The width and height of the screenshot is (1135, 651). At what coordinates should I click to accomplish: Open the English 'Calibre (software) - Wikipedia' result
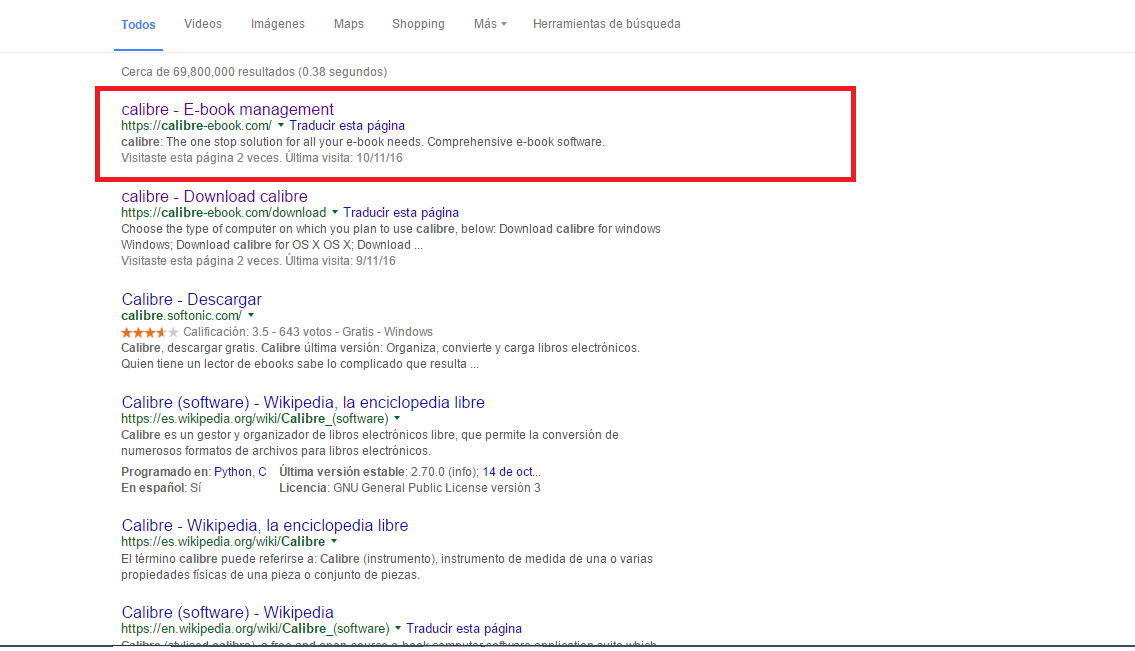[227, 612]
